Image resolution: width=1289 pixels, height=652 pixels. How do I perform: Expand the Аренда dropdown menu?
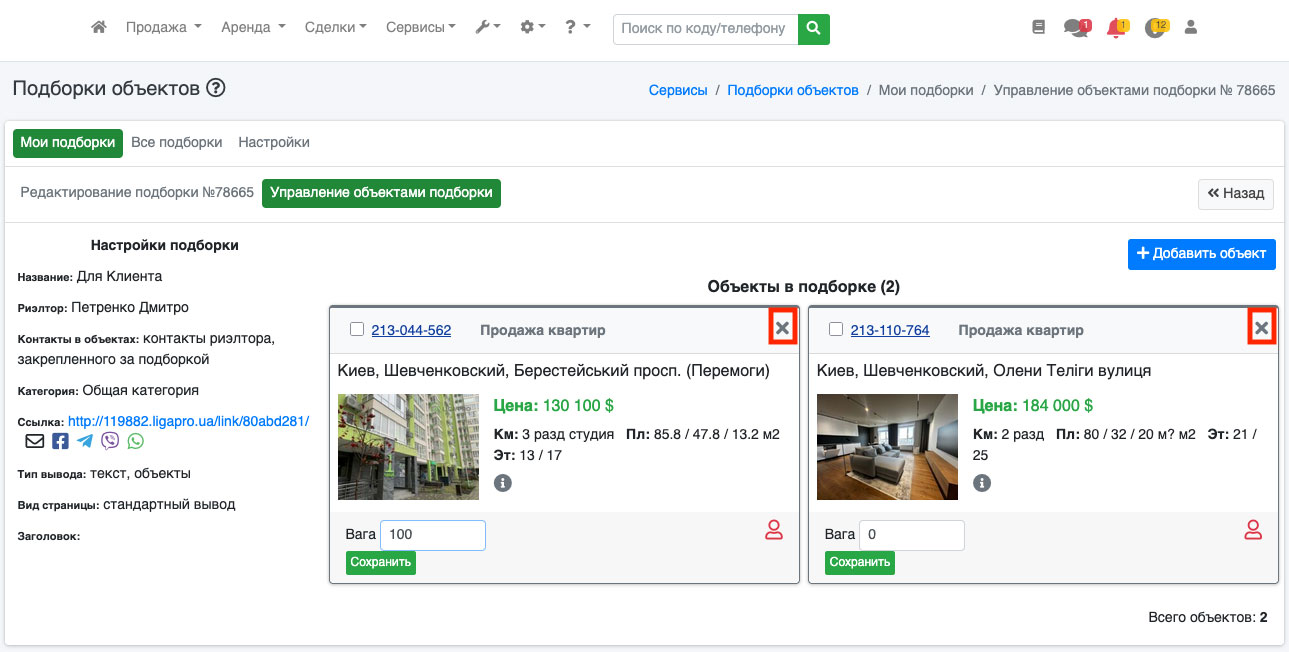(x=253, y=28)
